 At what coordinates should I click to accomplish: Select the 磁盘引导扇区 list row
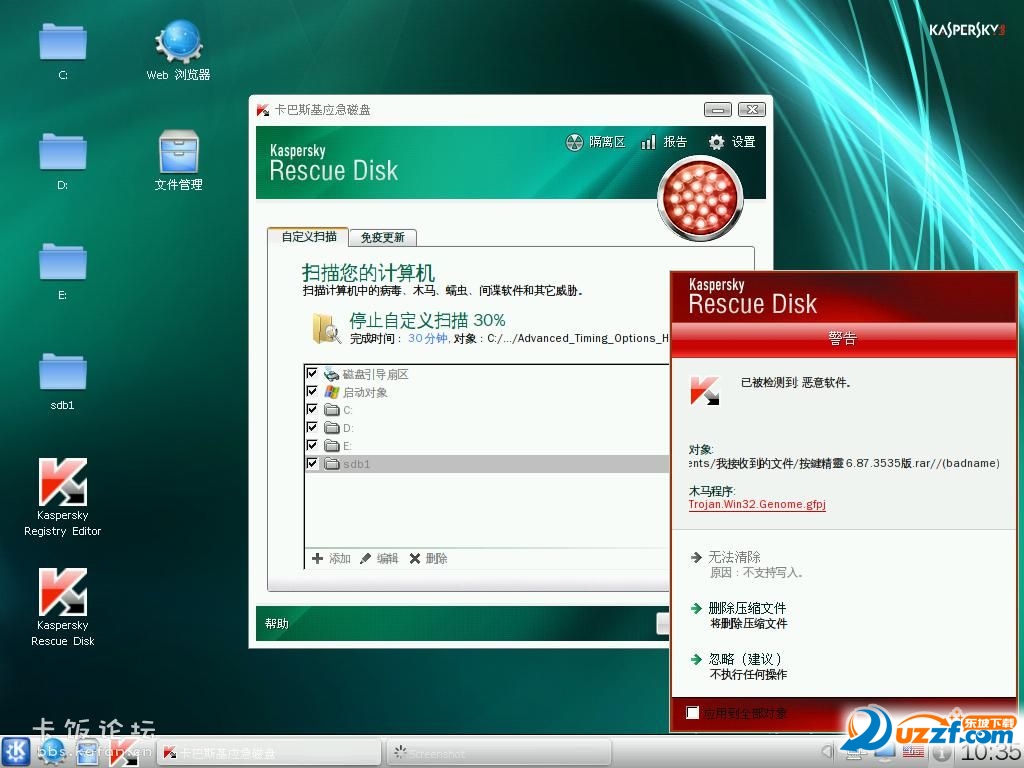click(x=487, y=374)
